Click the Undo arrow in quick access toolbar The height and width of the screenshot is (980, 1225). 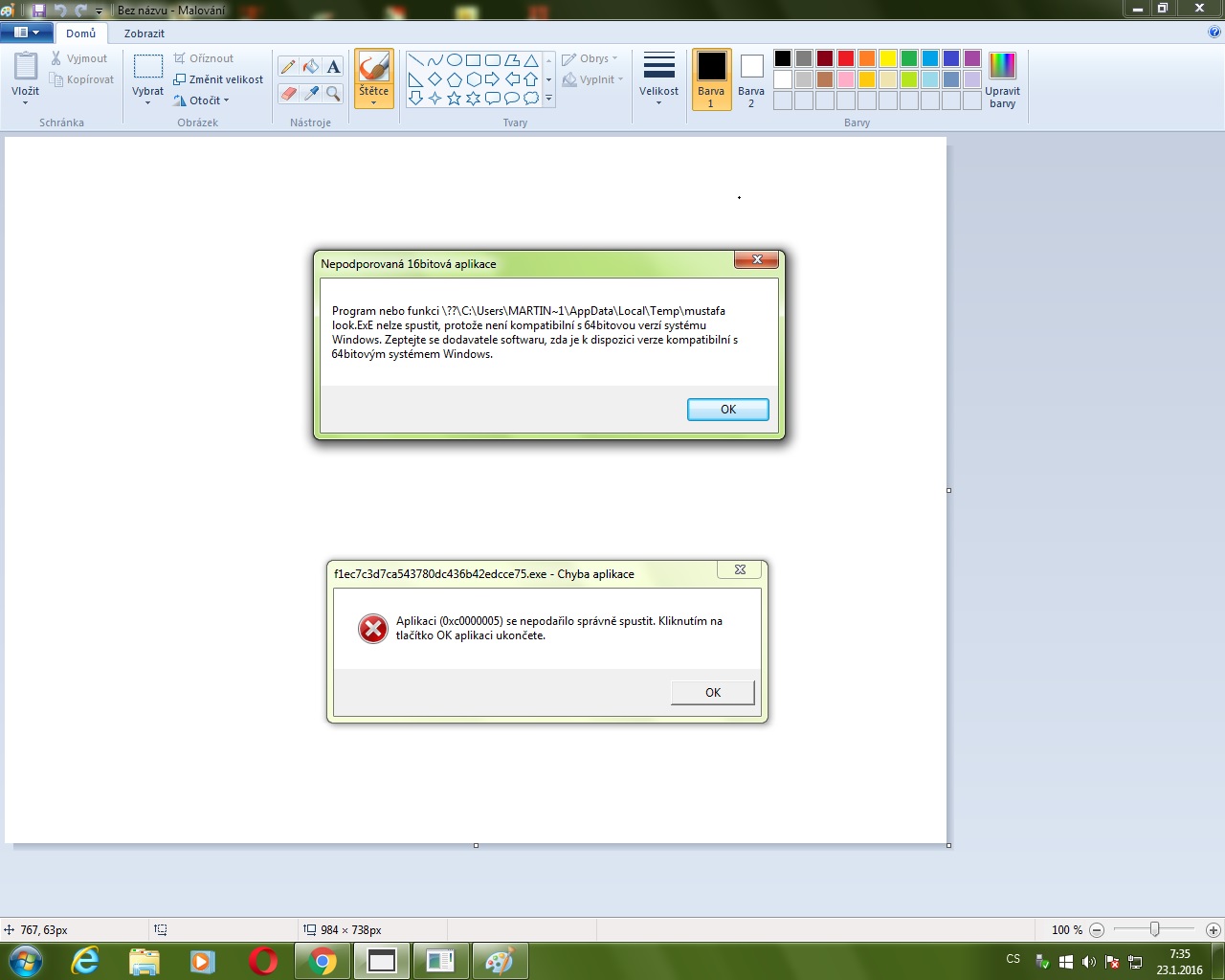click(60, 10)
